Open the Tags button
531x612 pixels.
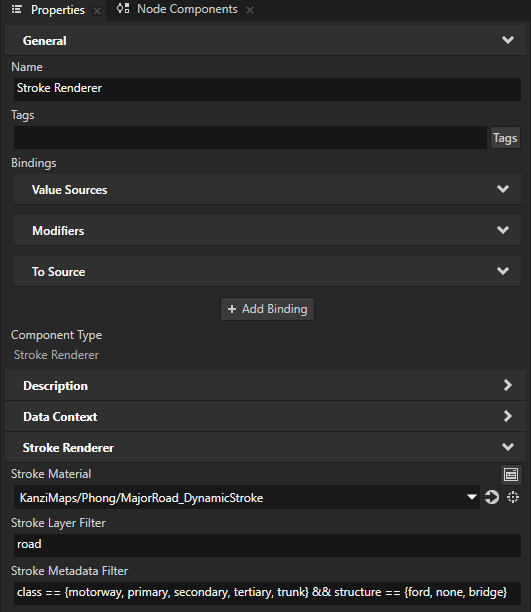[505, 138]
